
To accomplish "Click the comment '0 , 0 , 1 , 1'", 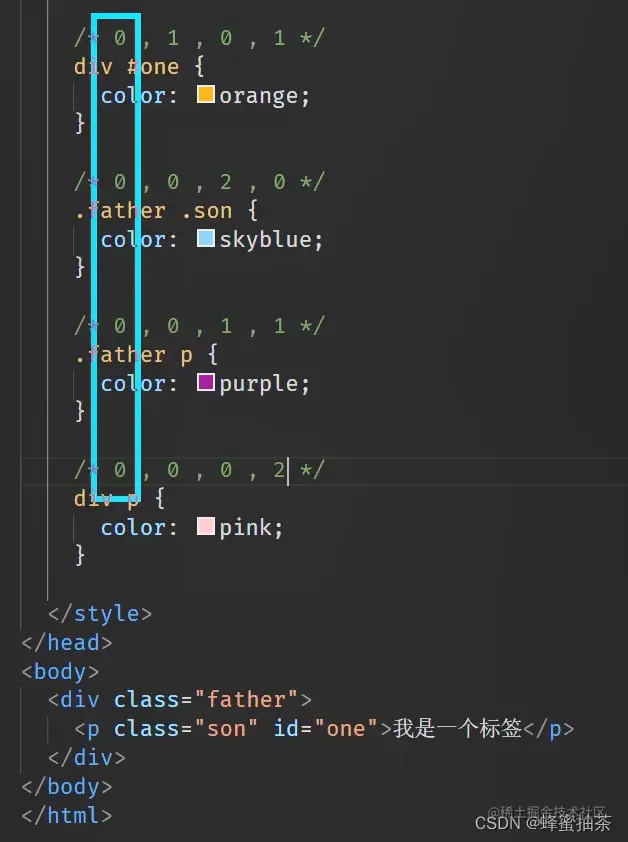I will 199,325.
